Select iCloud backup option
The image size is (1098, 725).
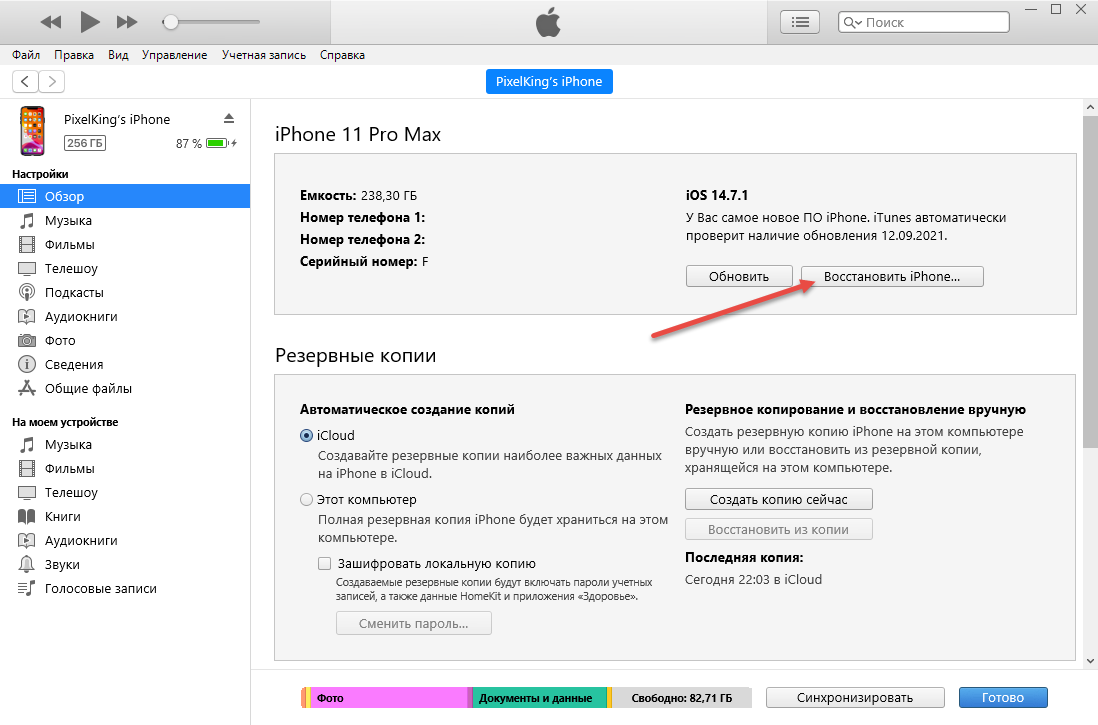click(306, 436)
